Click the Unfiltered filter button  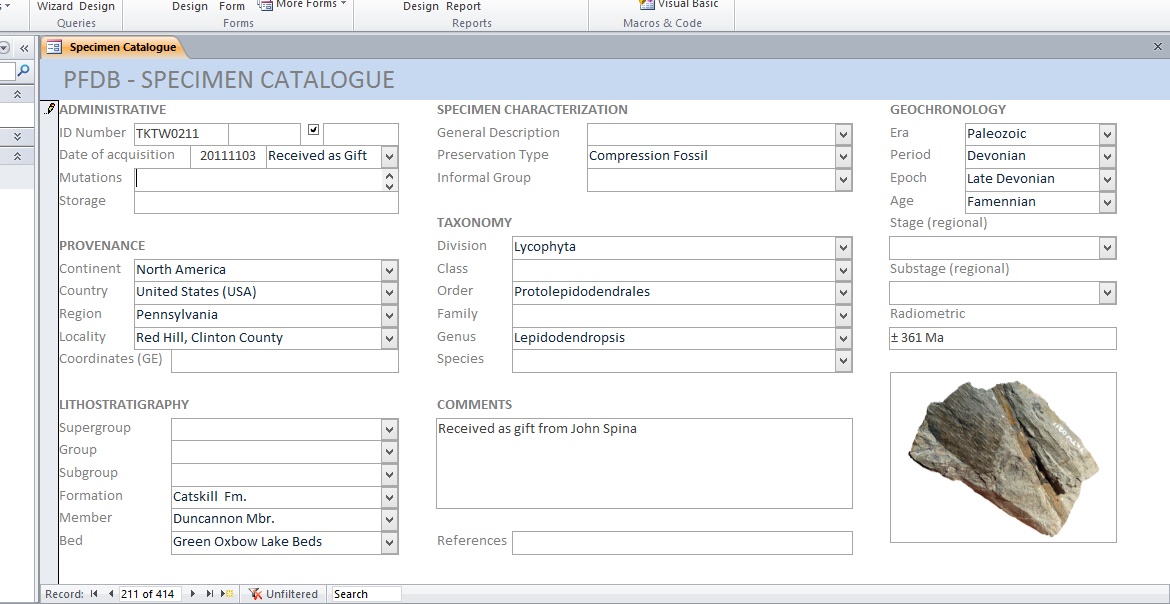point(284,594)
